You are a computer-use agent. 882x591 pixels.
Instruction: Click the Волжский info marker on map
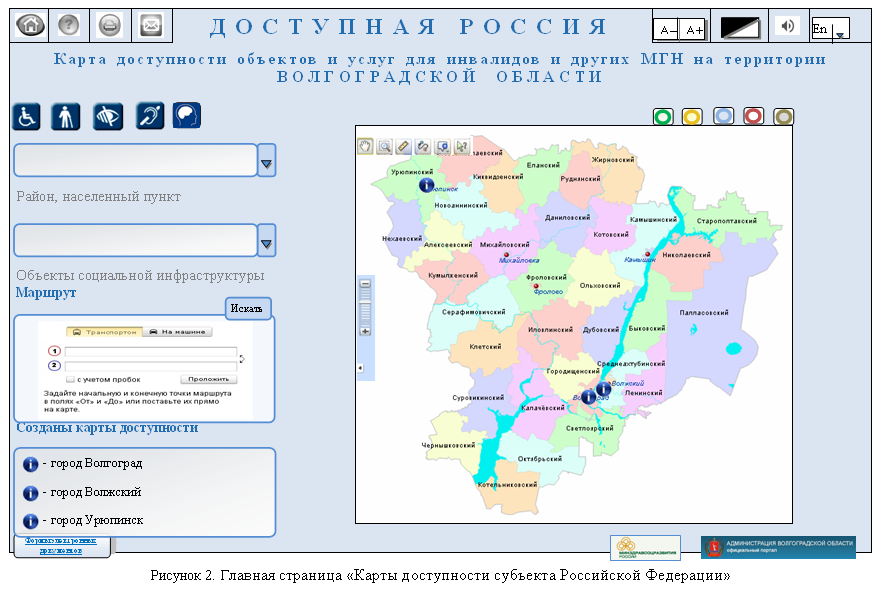(x=604, y=389)
